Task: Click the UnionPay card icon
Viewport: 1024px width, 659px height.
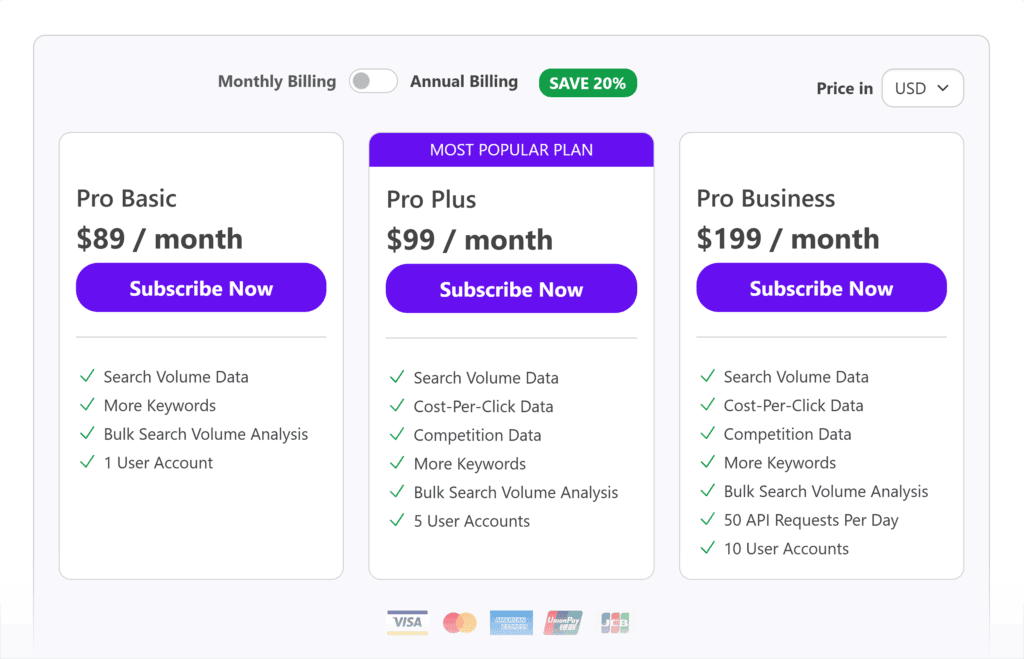Action: point(563,623)
